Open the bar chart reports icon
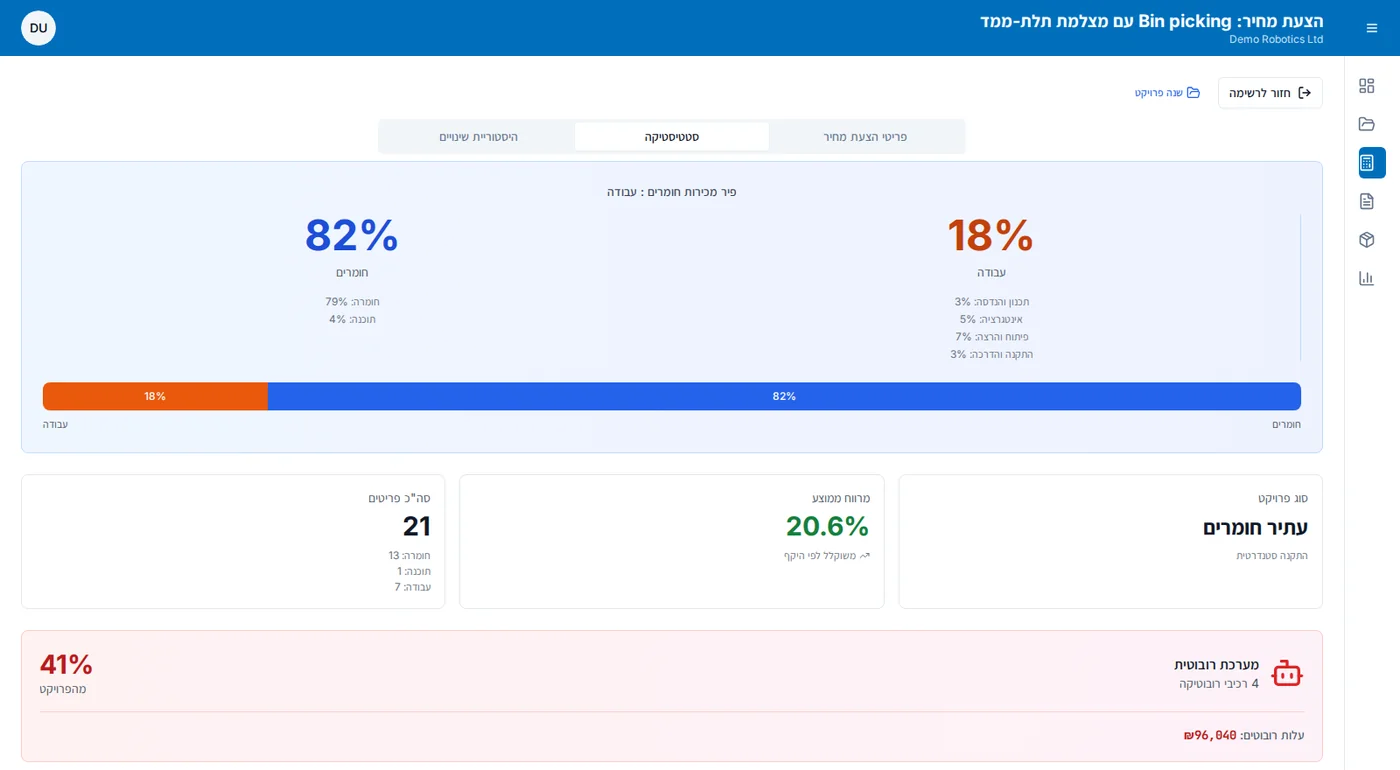The width and height of the screenshot is (1400, 770). (x=1366, y=278)
